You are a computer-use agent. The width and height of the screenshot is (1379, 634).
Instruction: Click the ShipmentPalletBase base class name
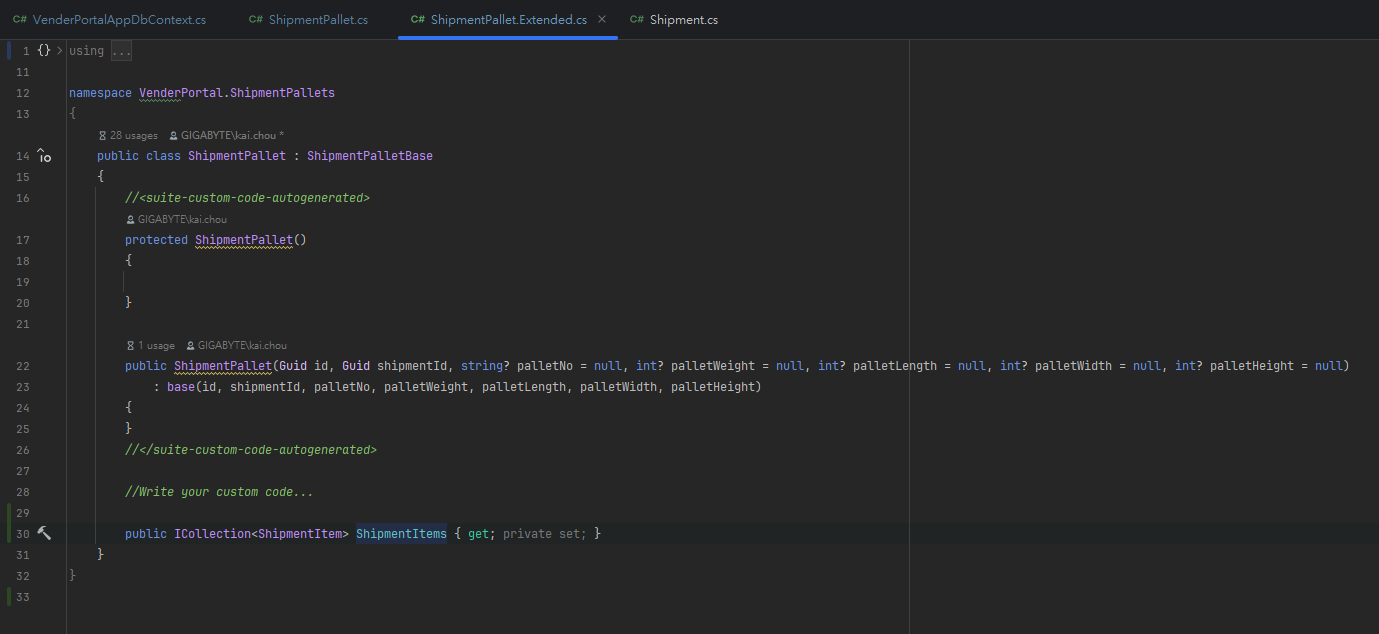pyautogui.click(x=369, y=156)
